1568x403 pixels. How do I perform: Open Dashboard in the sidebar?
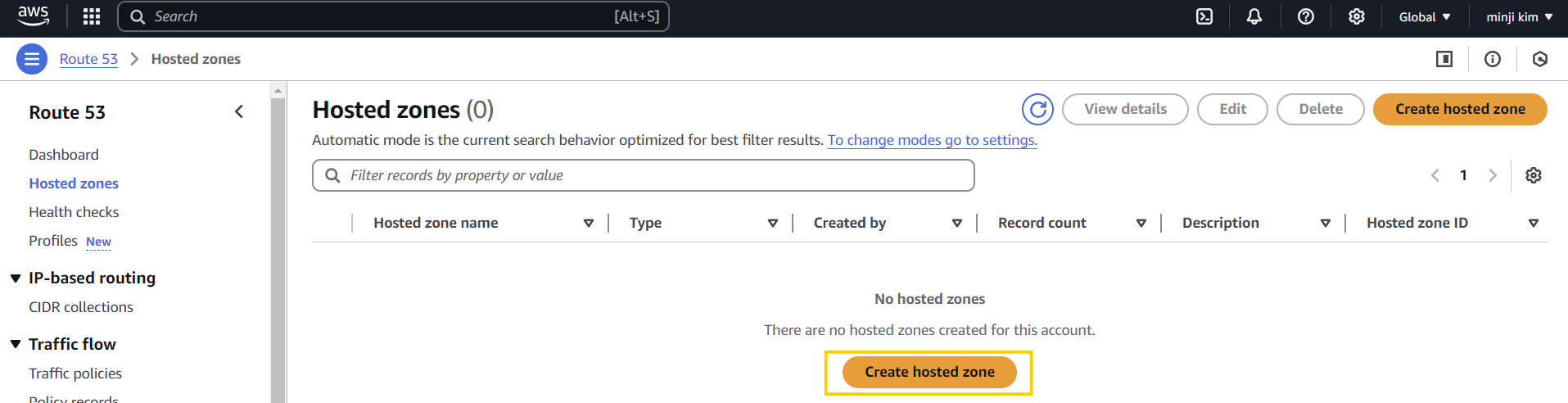click(x=63, y=155)
